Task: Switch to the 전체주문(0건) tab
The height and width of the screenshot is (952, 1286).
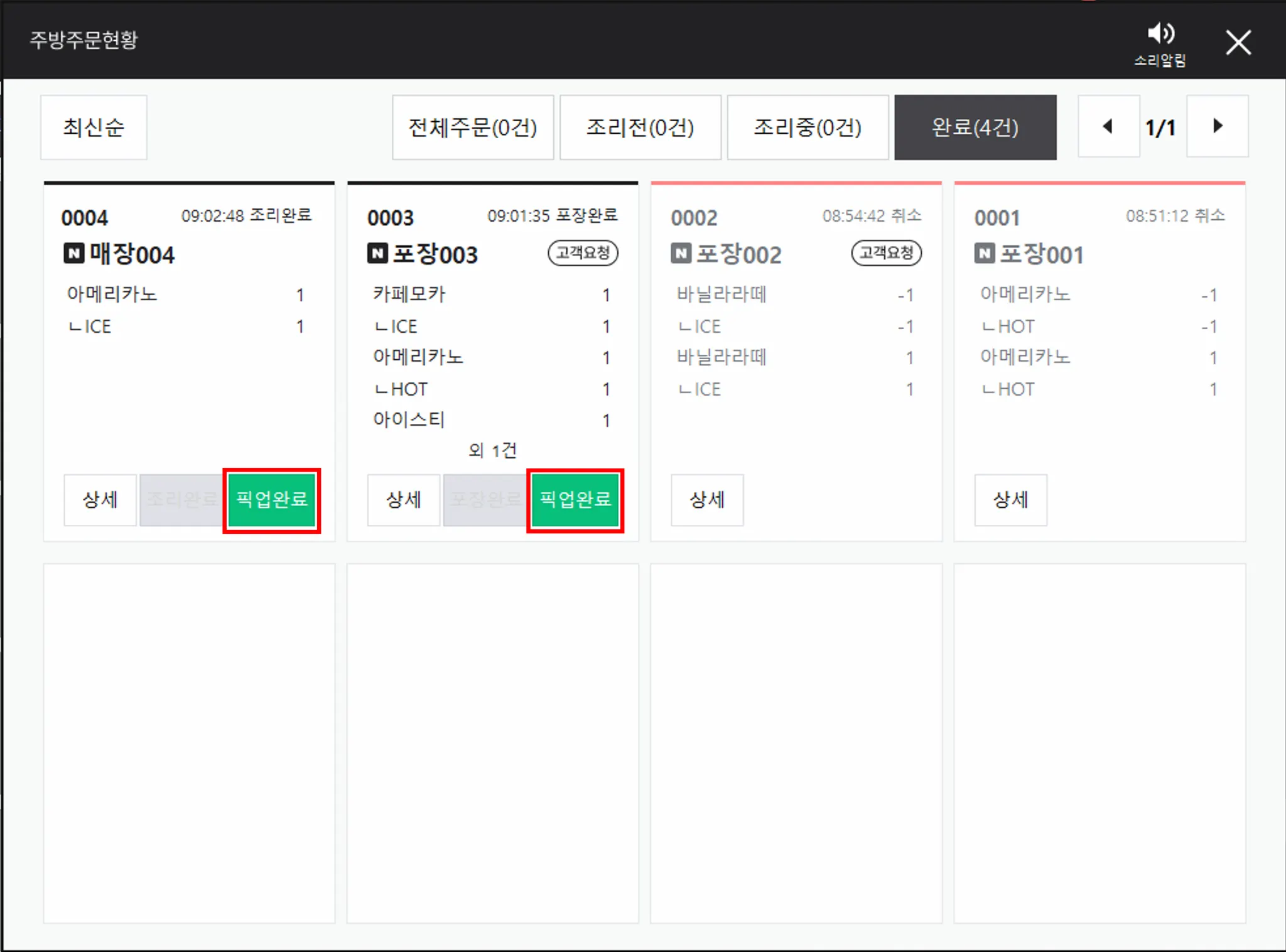Action: (473, 127)
